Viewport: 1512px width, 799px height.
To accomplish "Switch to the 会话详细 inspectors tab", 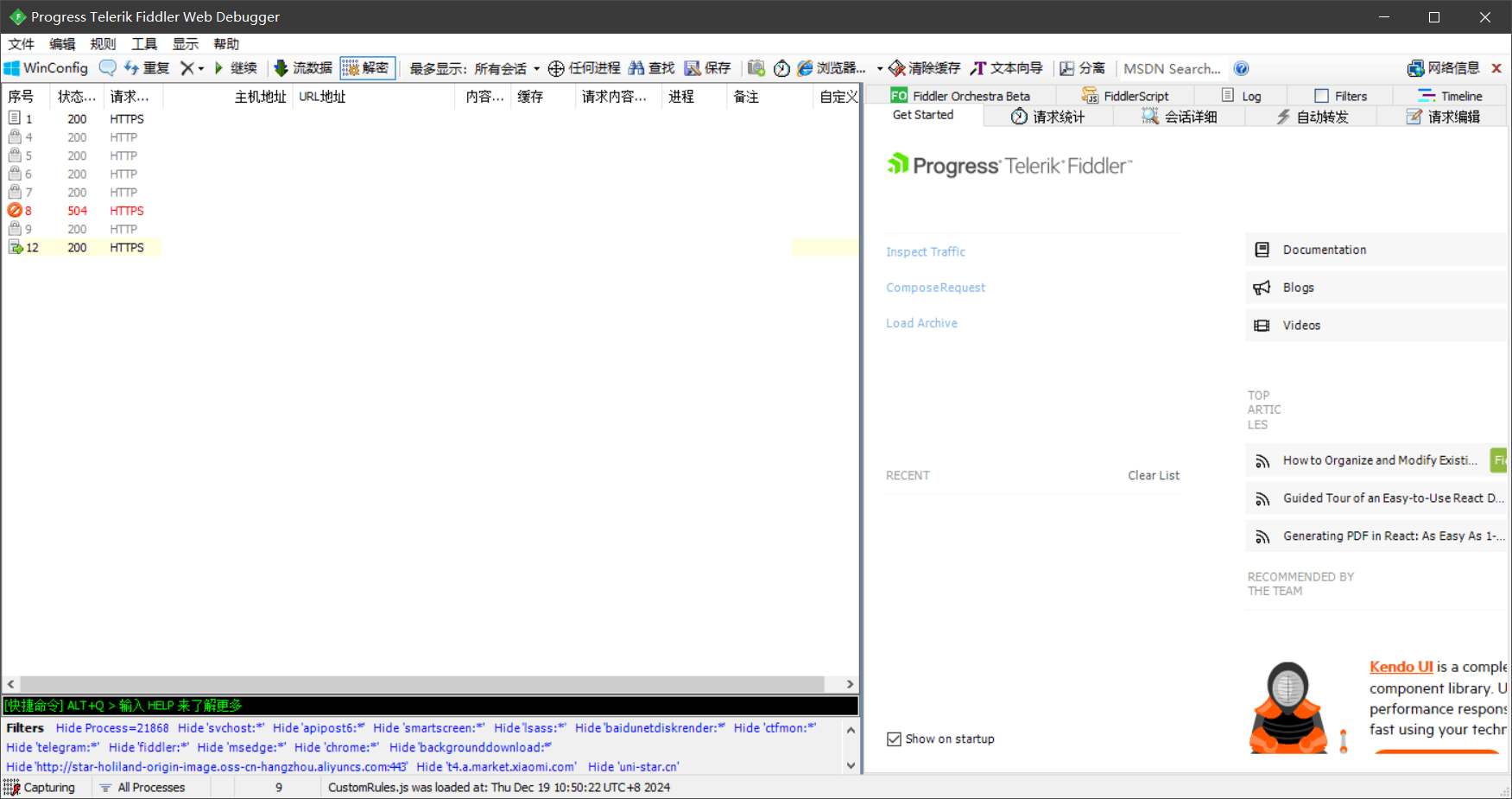I will [x=1180, y=117].
